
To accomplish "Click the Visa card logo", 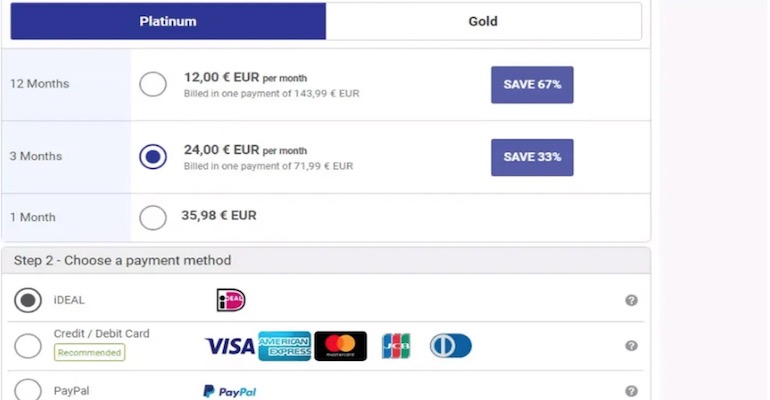I will tap(230, 346).
